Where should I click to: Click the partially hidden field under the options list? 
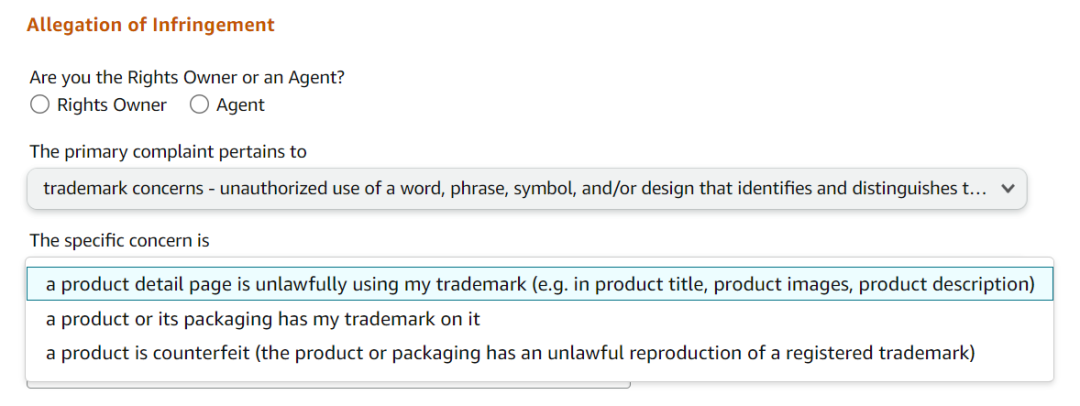(x=328, y=385)
